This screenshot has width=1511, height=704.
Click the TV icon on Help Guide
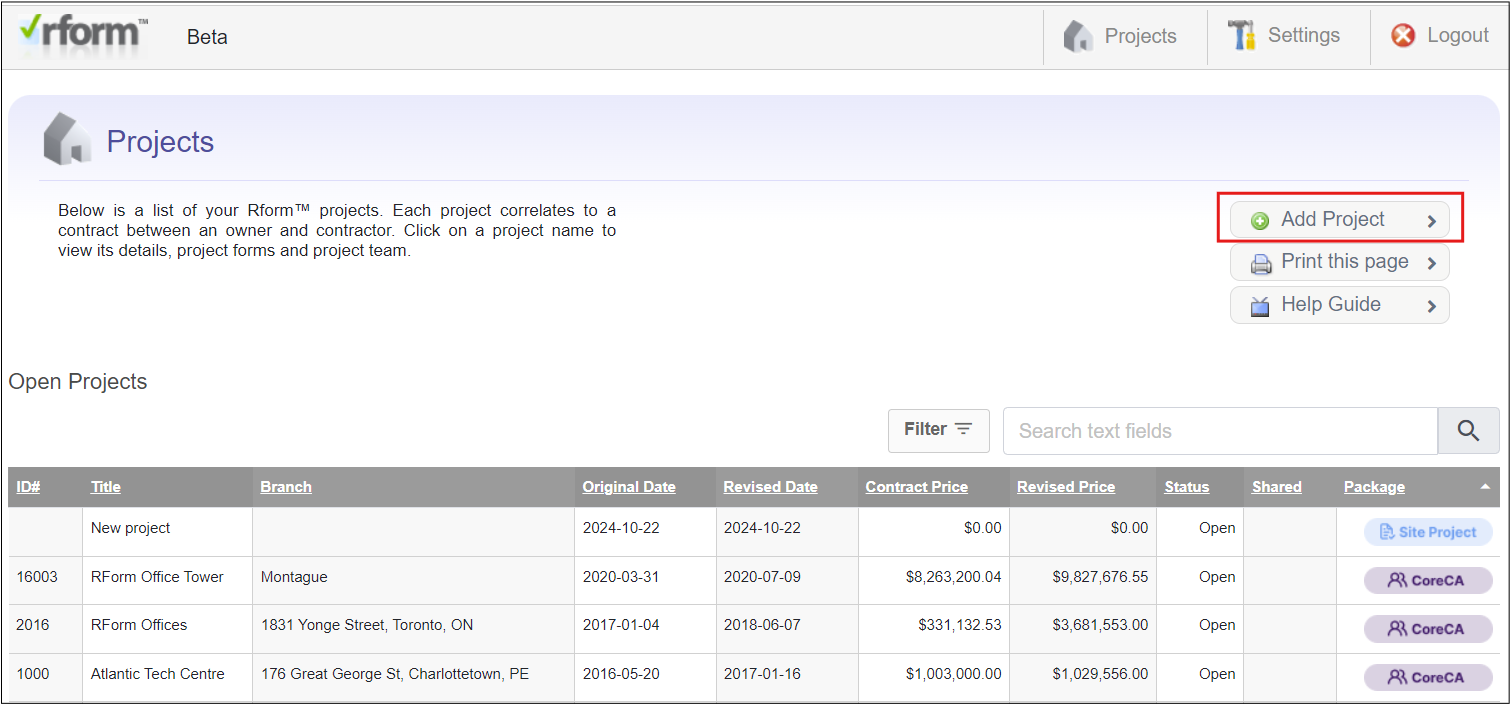point(1260,306)
